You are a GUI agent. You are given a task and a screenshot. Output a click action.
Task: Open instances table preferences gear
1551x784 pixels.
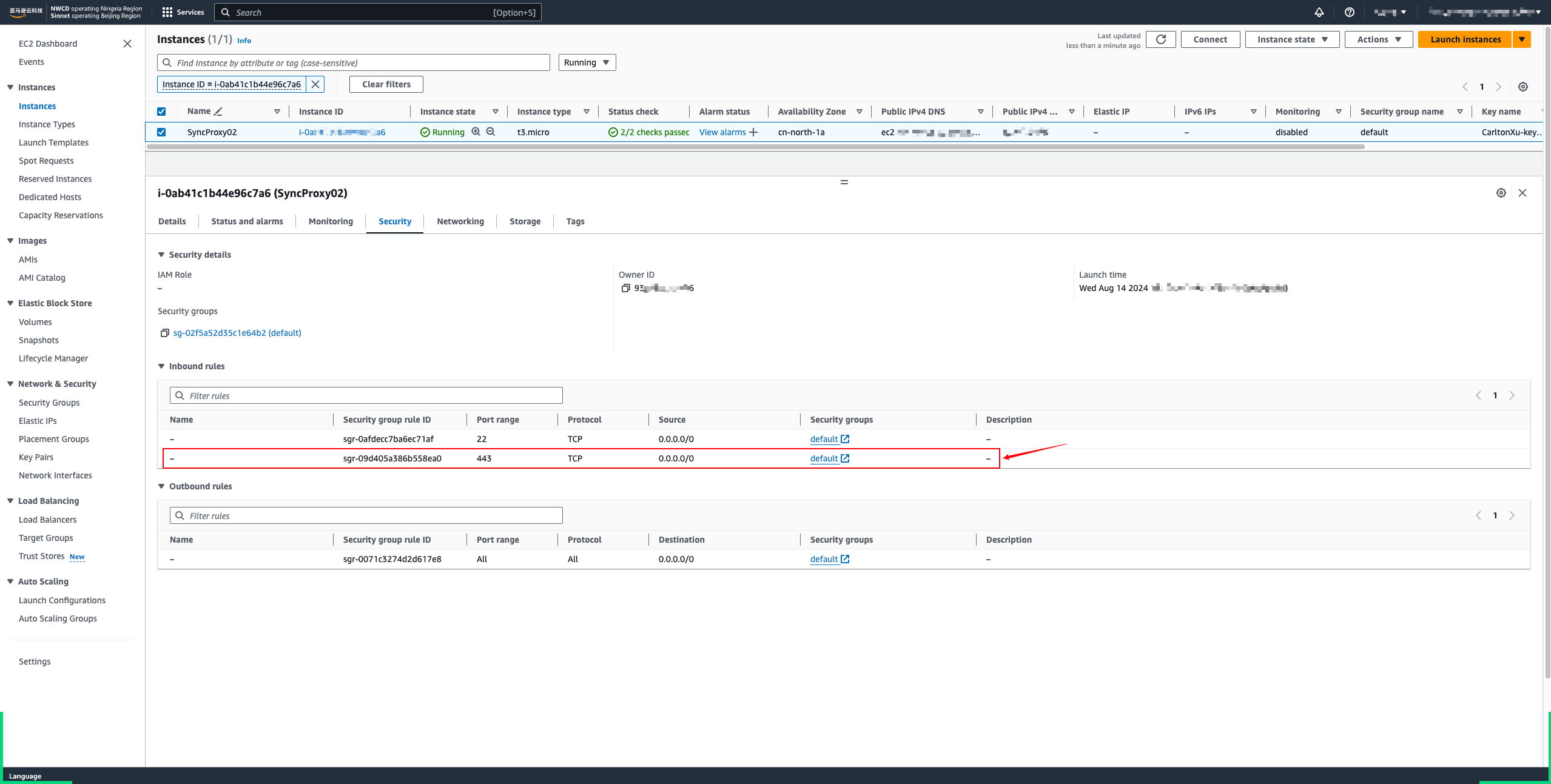[x=1522, y=87]
